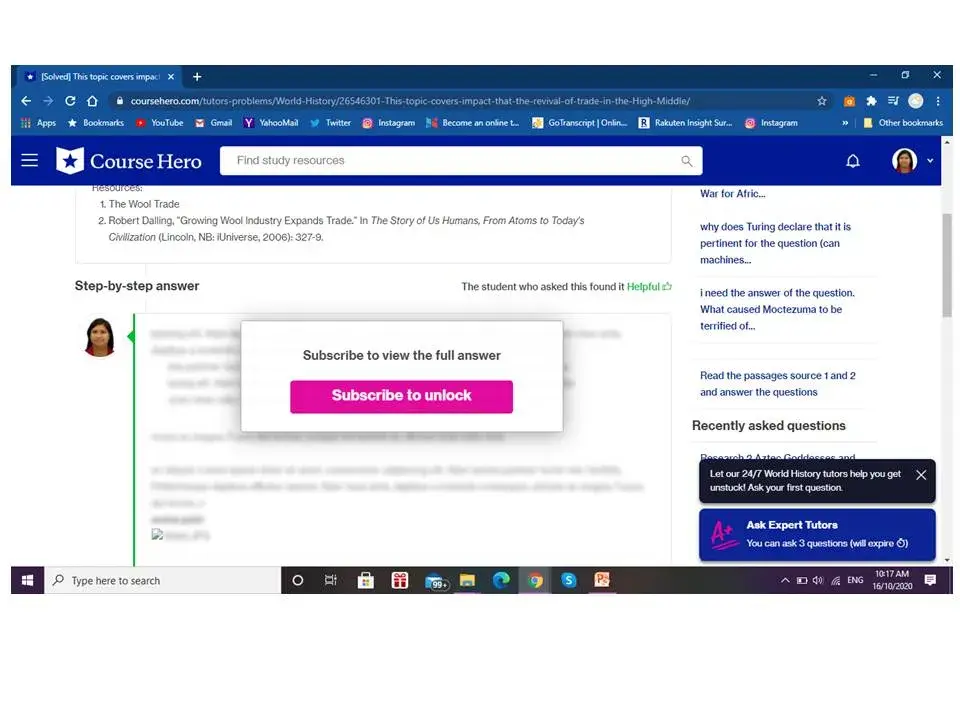
Task: Open a new browser tab
Action: (x=197, y=76)
